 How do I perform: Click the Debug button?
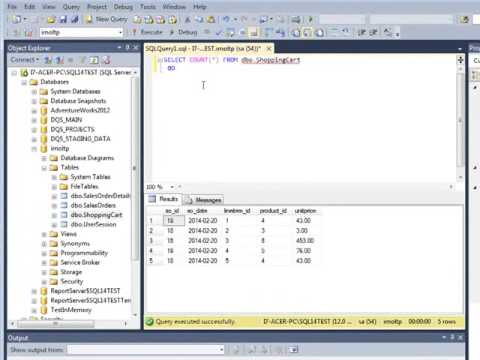(x=184, y=32)
